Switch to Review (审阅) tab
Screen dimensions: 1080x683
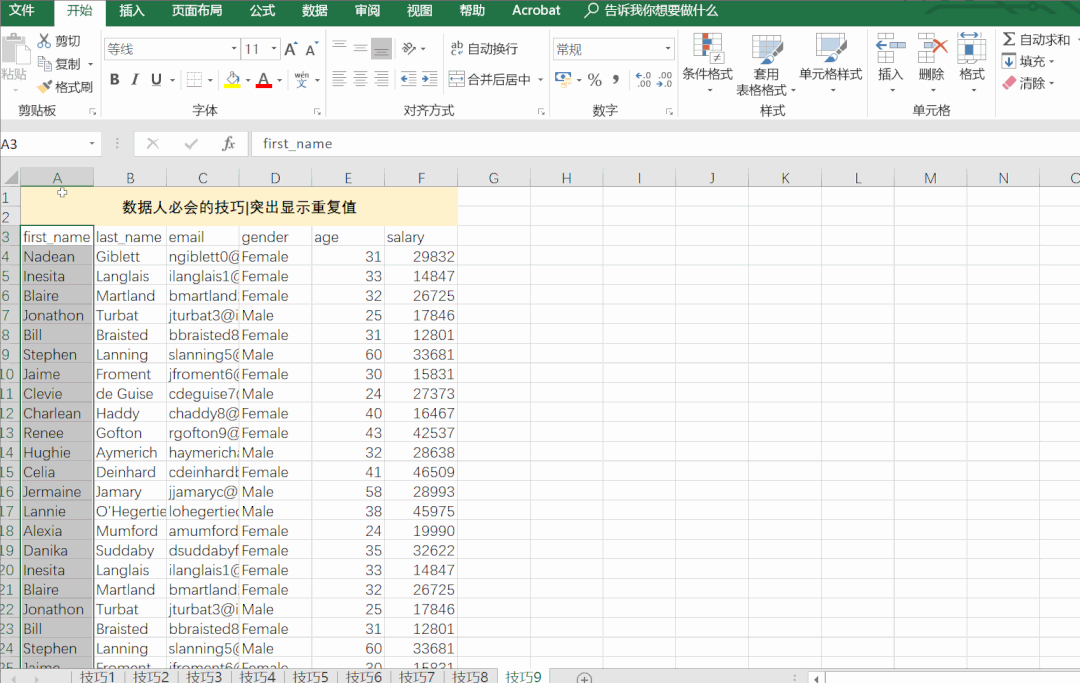click(x=367, y=10)
